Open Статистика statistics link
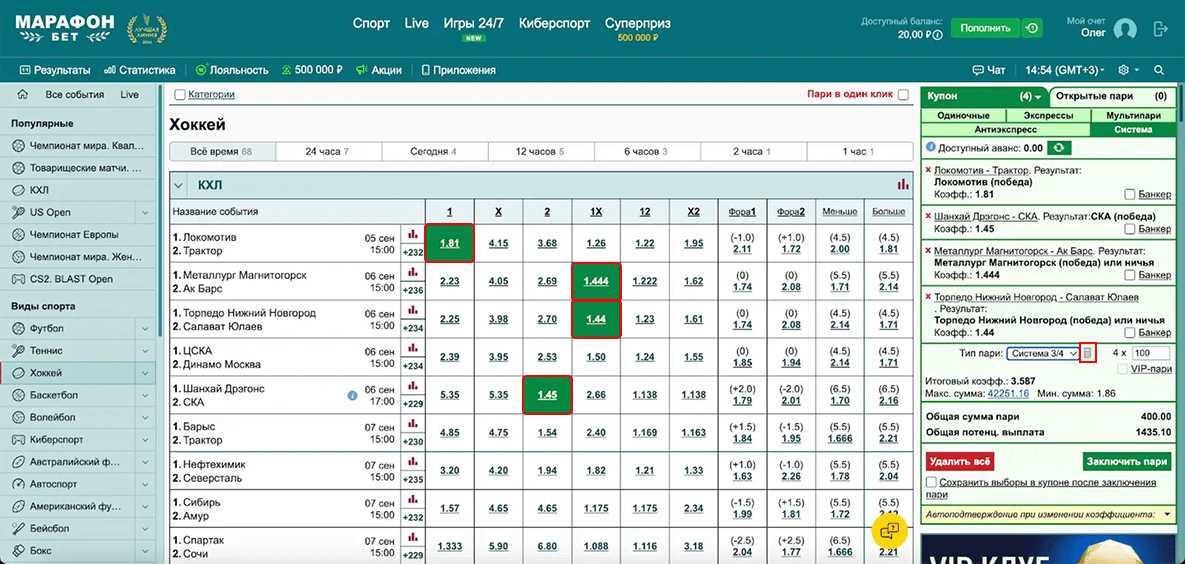 [141, 70]
